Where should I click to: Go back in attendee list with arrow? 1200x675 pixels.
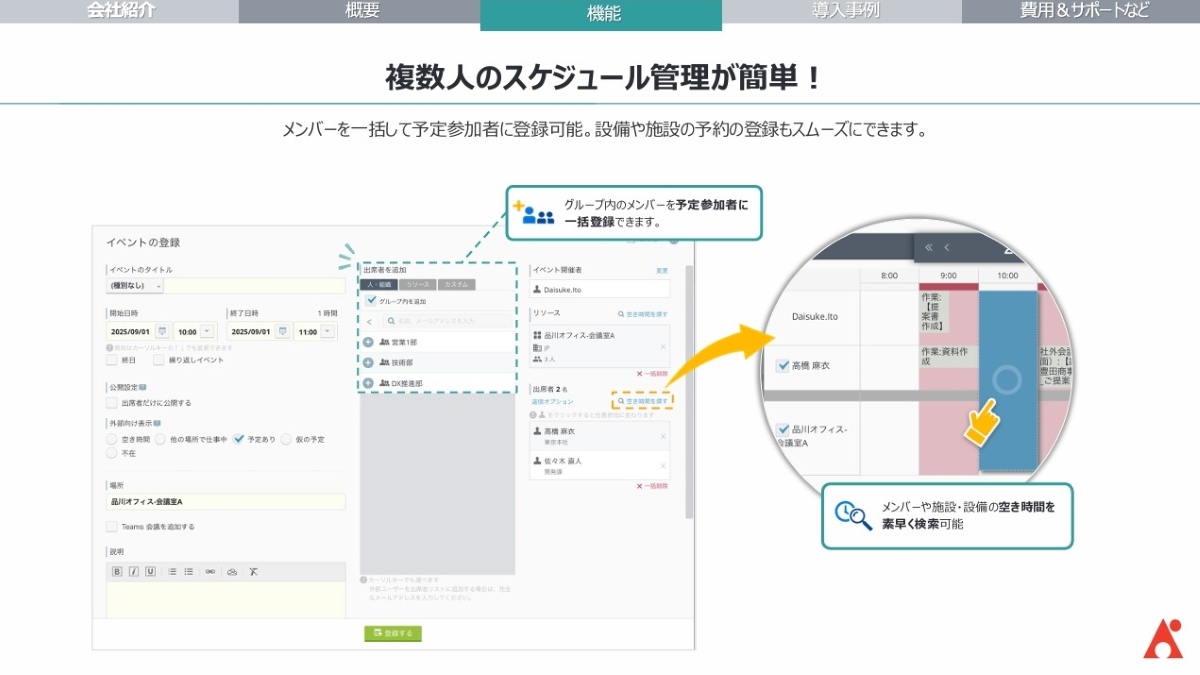click(x=368, y=321)
